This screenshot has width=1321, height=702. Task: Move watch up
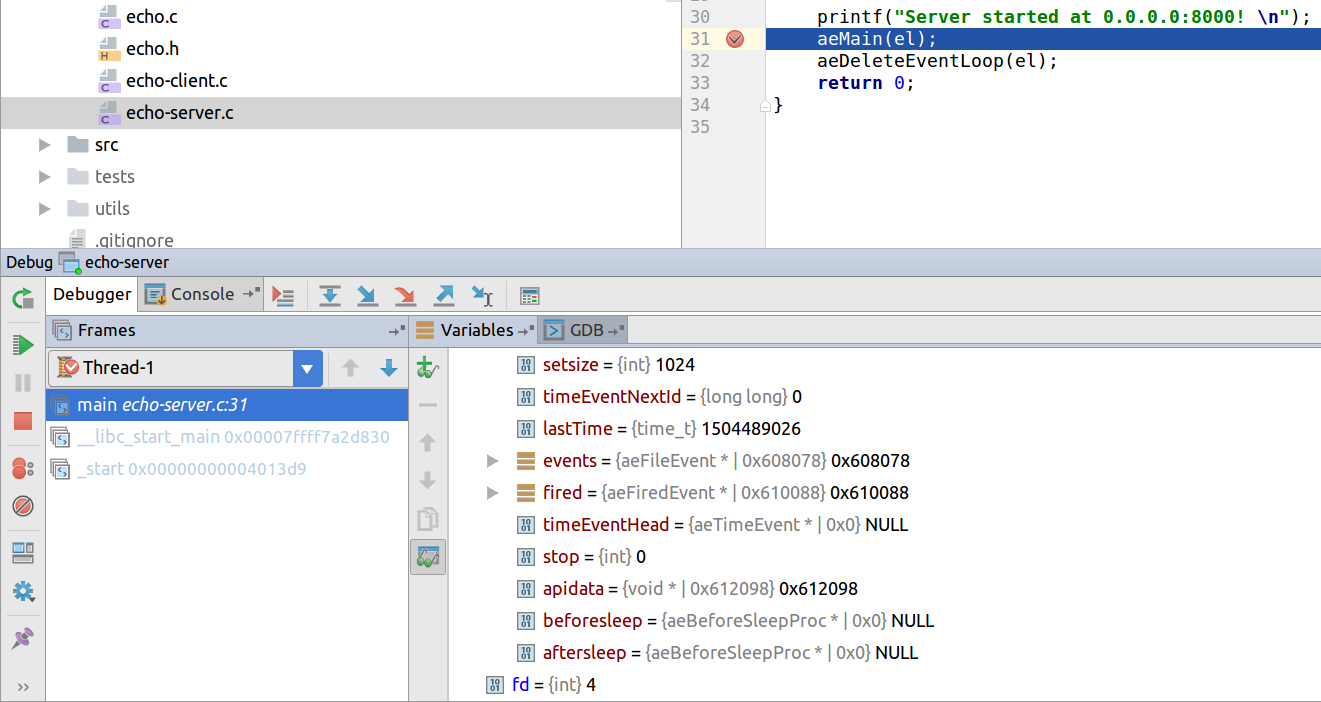tap(428, 443)
